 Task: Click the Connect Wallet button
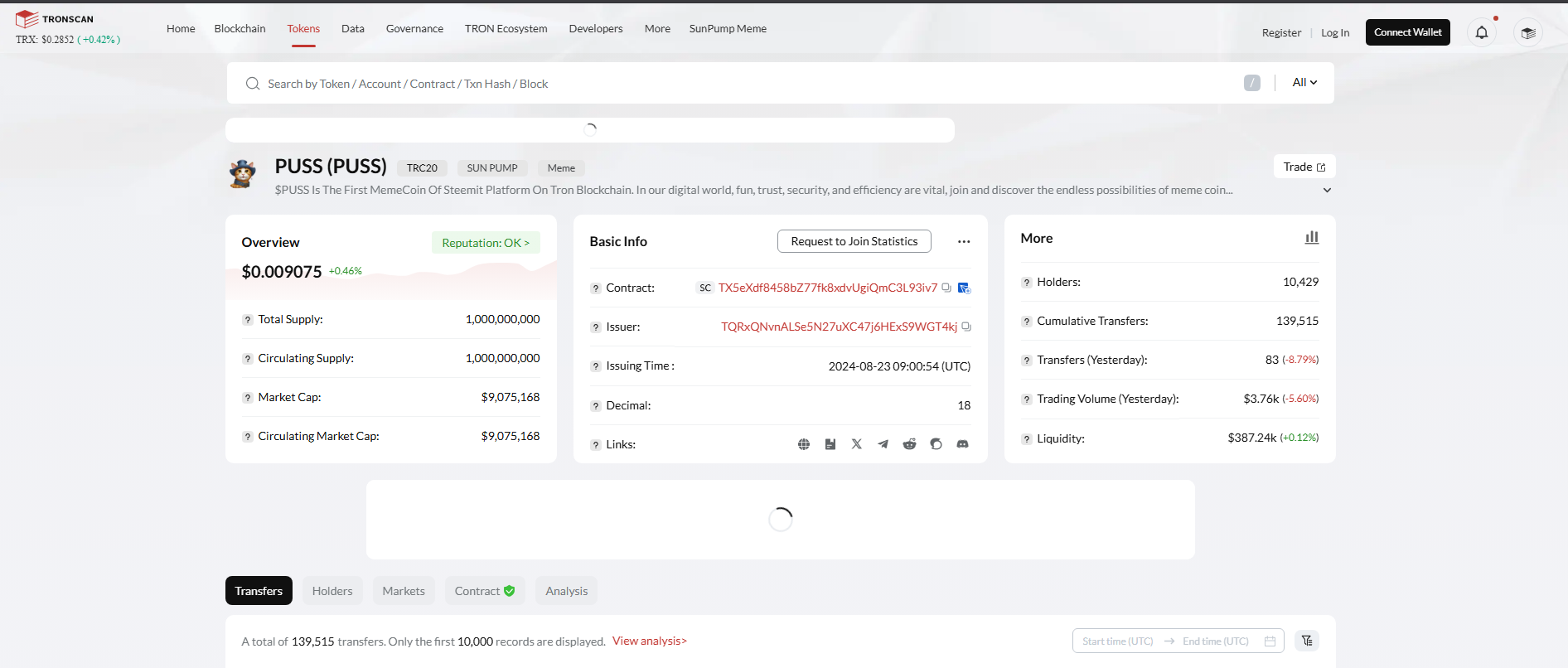[1408, 32]
